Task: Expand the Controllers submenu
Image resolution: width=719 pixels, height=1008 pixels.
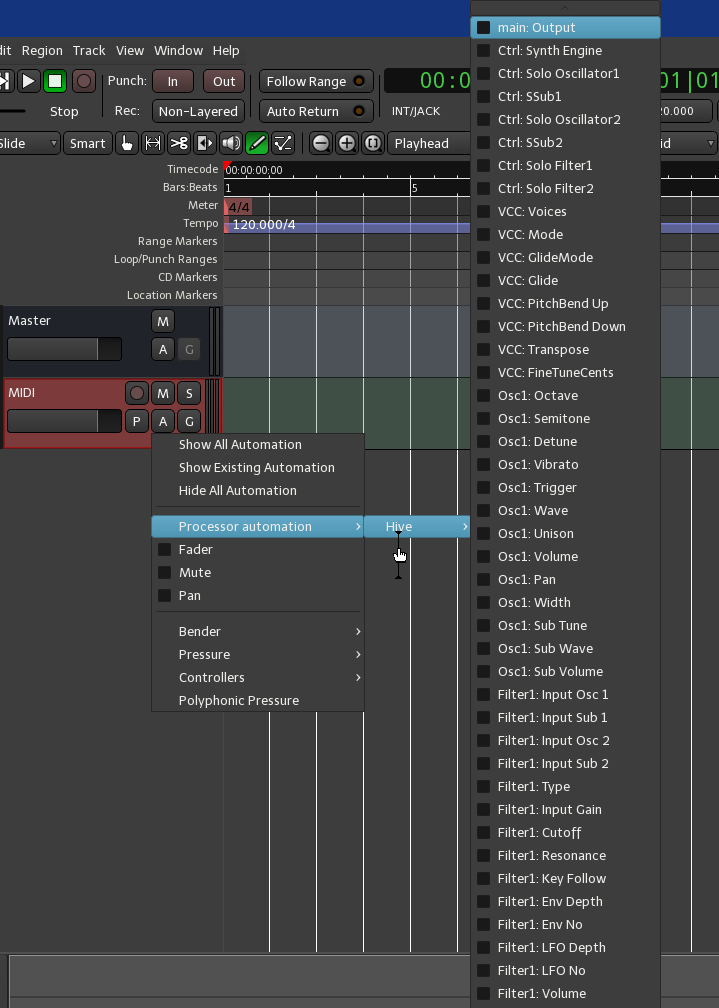Action: (x=257, y=678)
